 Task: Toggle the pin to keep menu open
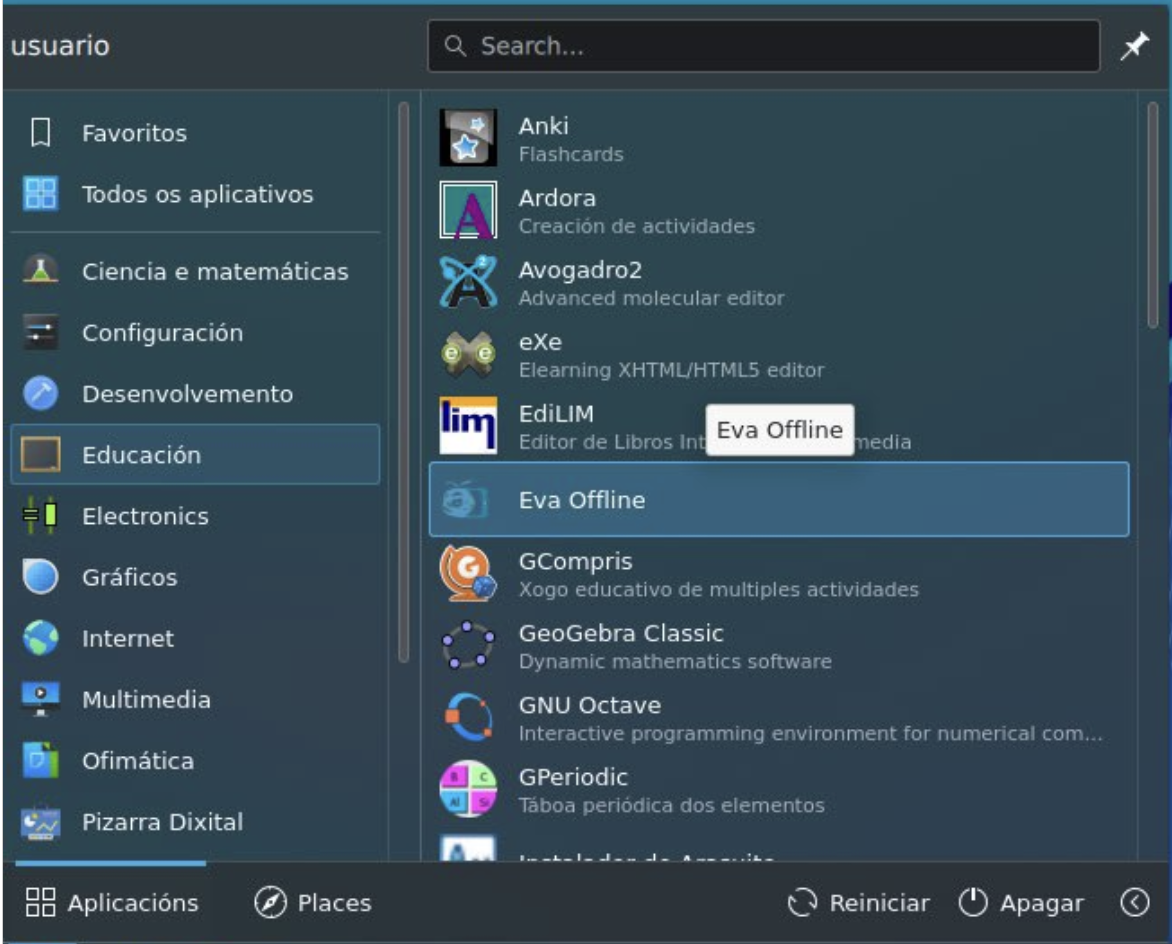point(1133,47)
